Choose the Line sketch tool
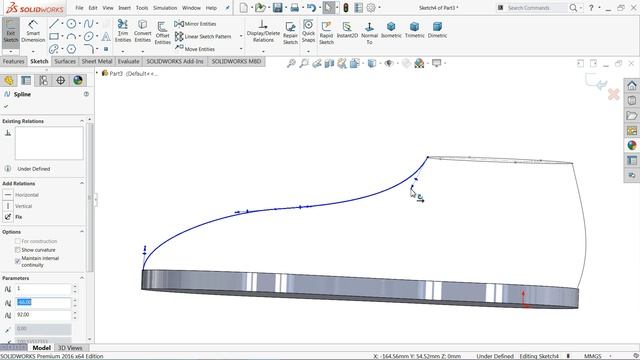 tap(53, 24)
